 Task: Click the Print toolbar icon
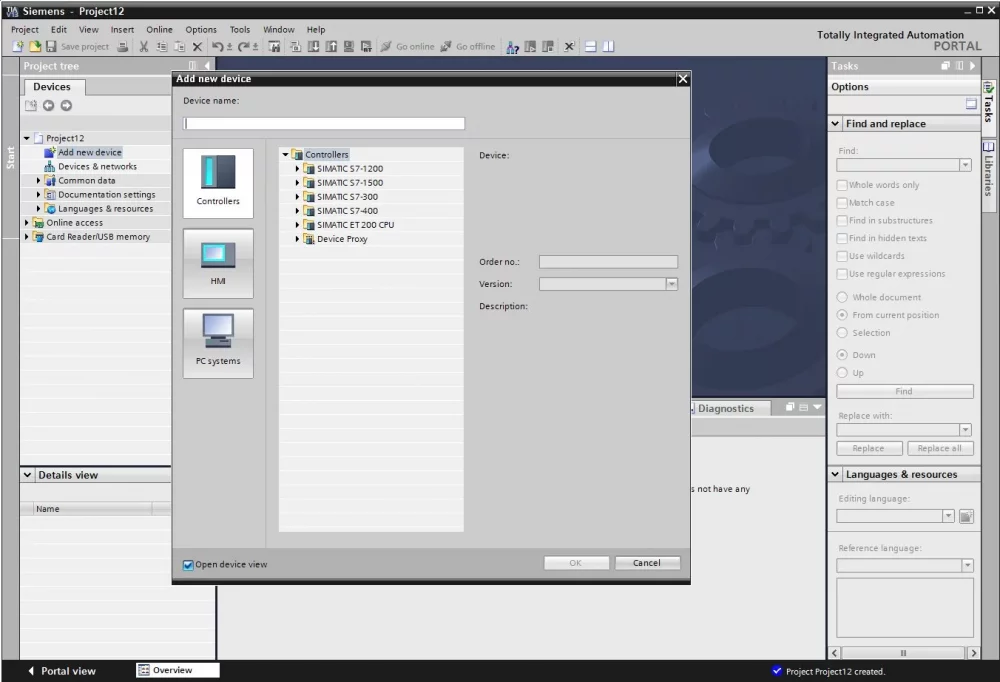pyautogui.click(x=123, y=47)
